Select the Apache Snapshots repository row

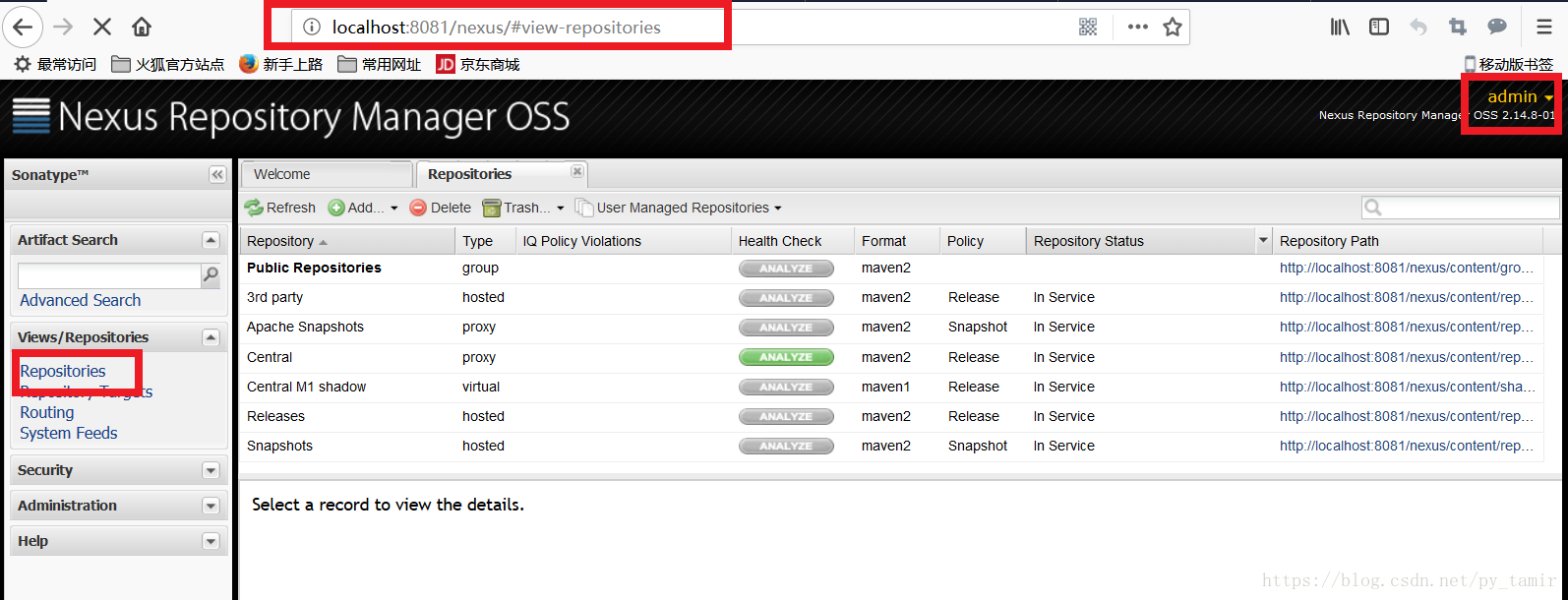click(x=892, y=328)
